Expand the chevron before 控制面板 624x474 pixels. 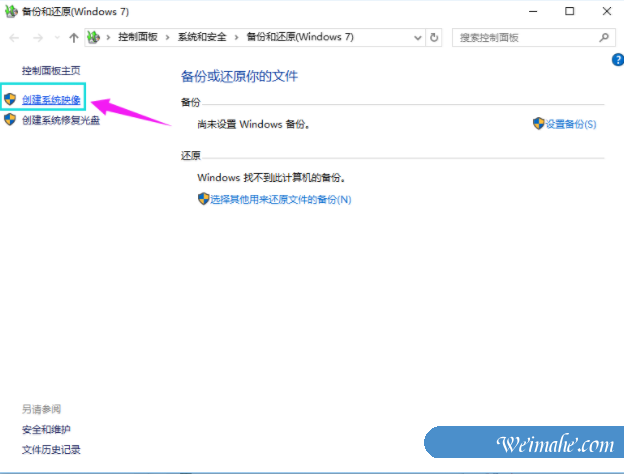click(108, 37)
